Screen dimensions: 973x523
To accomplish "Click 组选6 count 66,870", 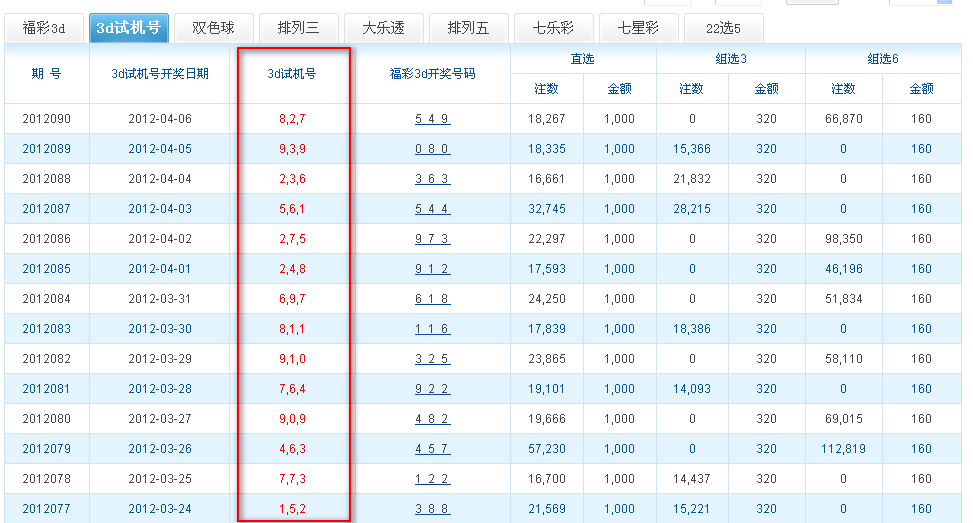I will [x=843, y=118].
